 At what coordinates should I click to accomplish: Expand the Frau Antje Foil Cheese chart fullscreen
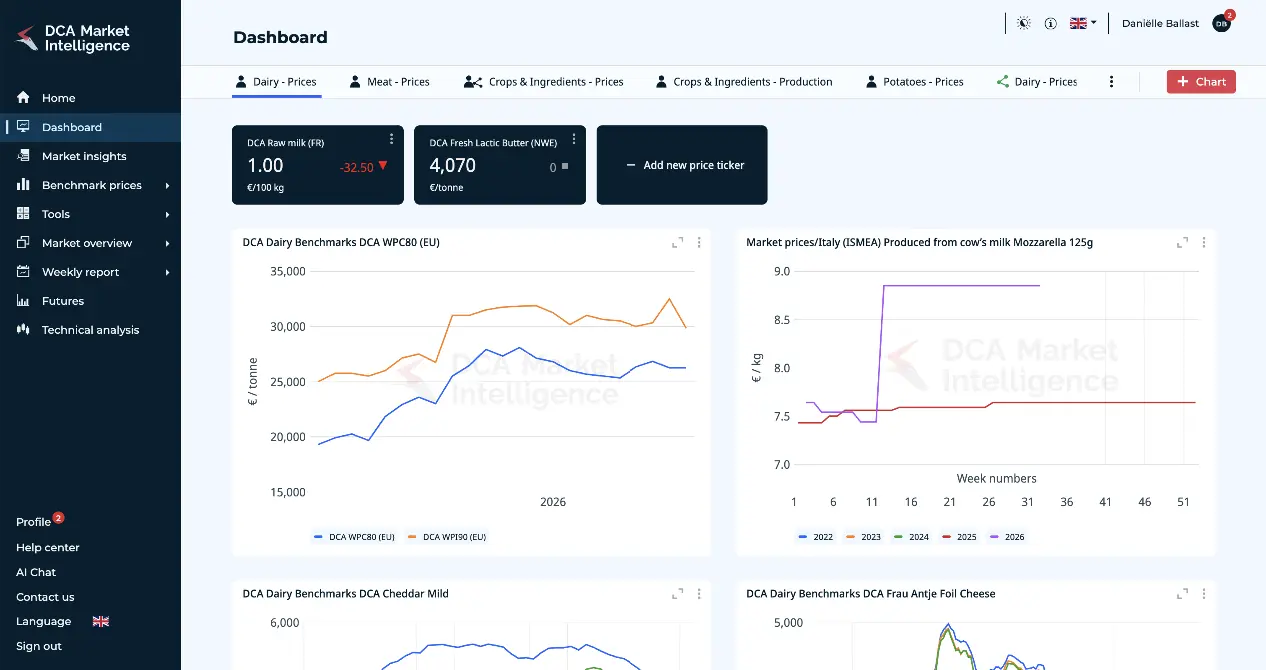point(1183,594)
